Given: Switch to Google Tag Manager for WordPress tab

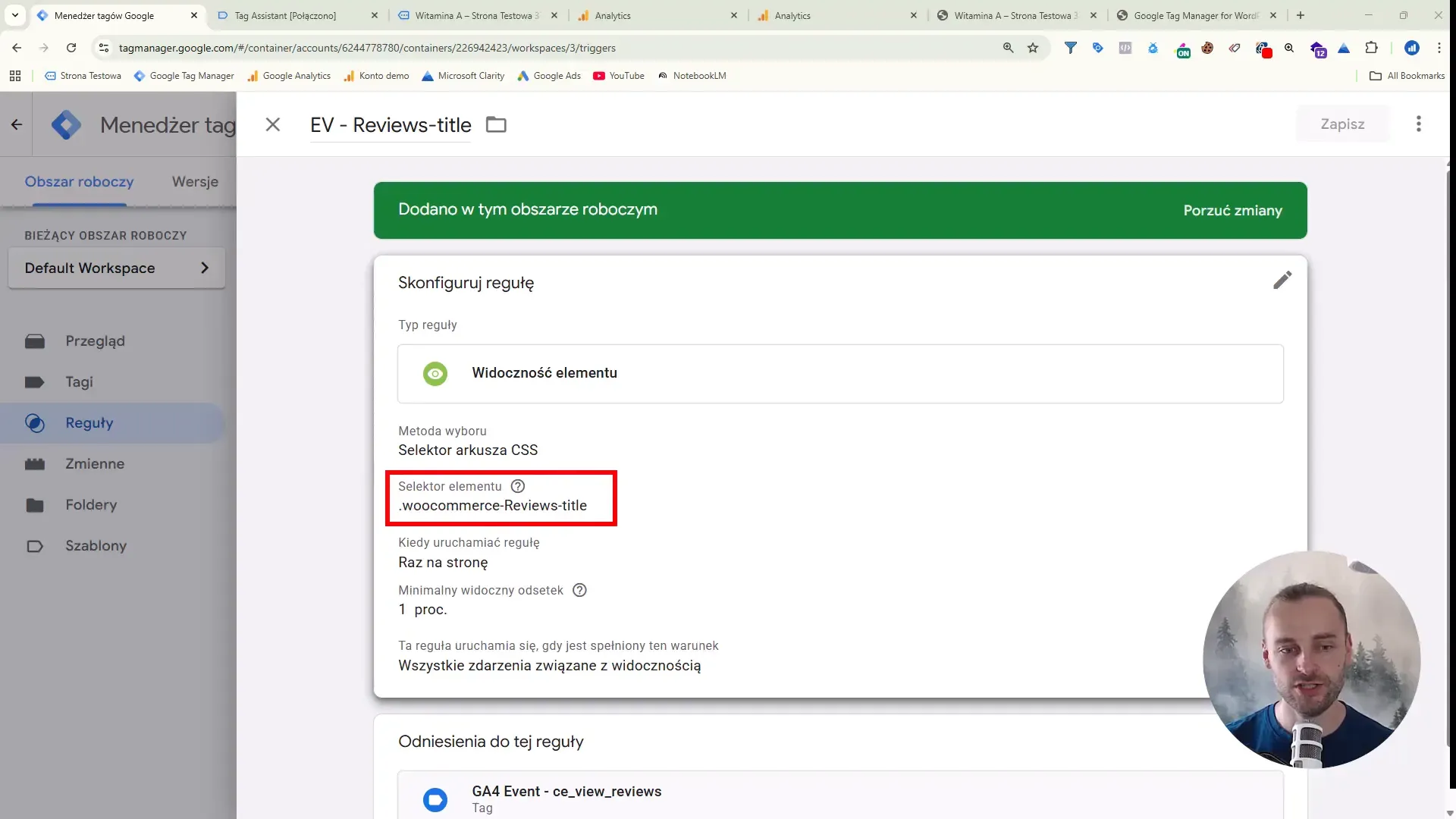Looking at the screenshot, I should (x=1195, y=15).
